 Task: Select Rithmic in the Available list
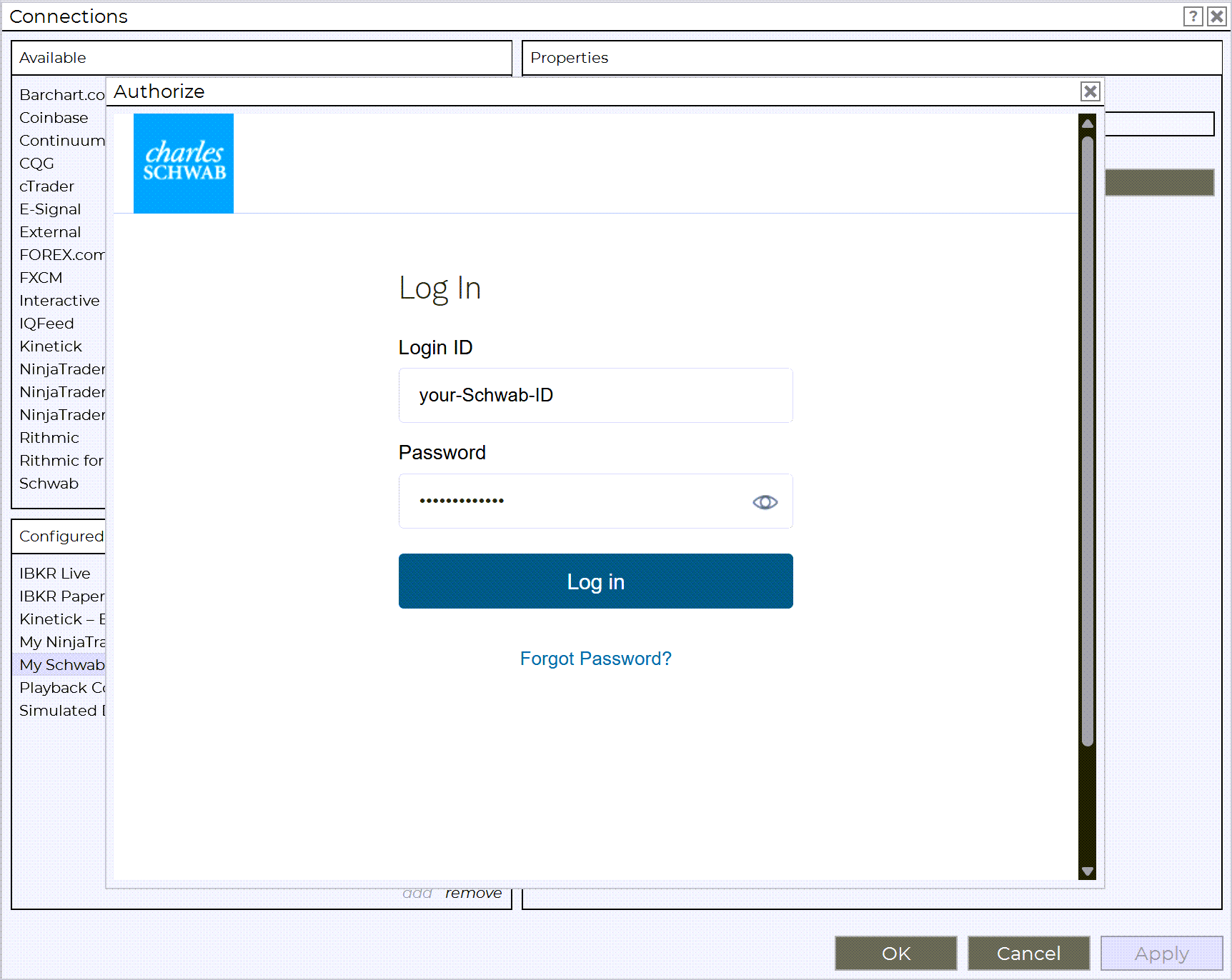pos(49,438)
